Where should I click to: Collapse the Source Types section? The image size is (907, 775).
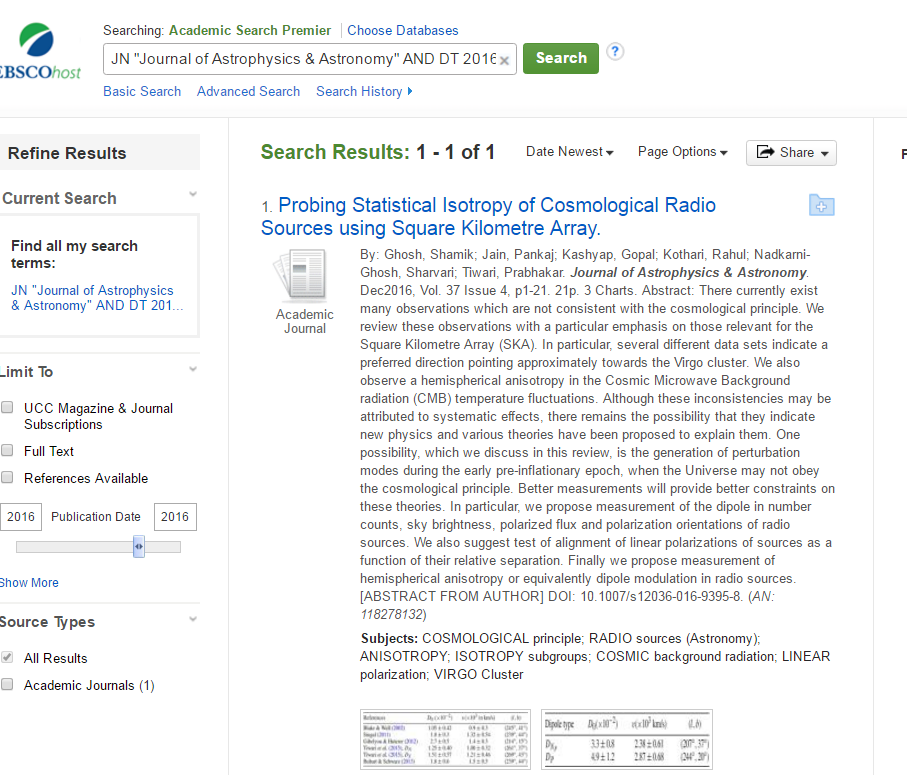193,619
